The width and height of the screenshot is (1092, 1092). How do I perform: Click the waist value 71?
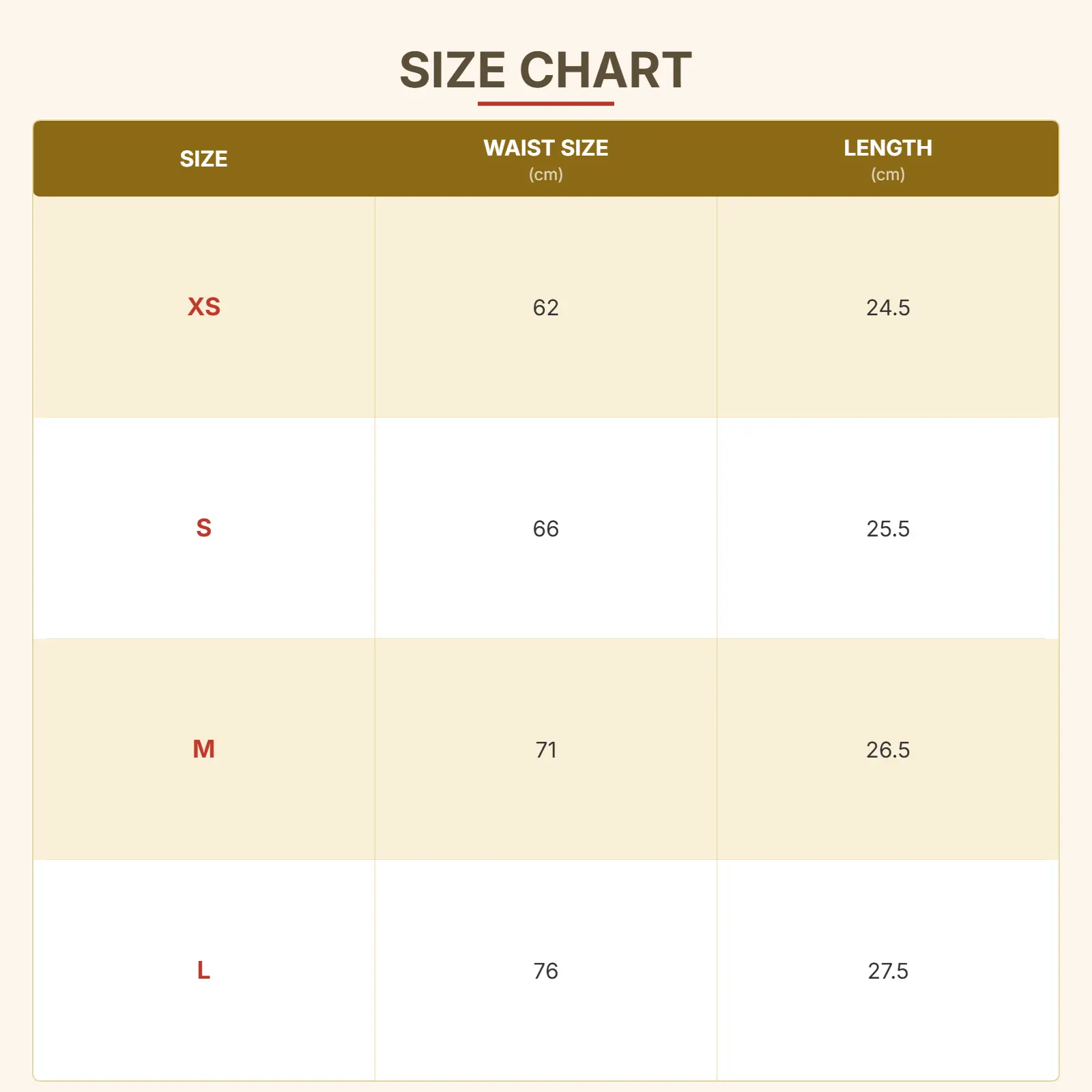click(x=545, y=750)
